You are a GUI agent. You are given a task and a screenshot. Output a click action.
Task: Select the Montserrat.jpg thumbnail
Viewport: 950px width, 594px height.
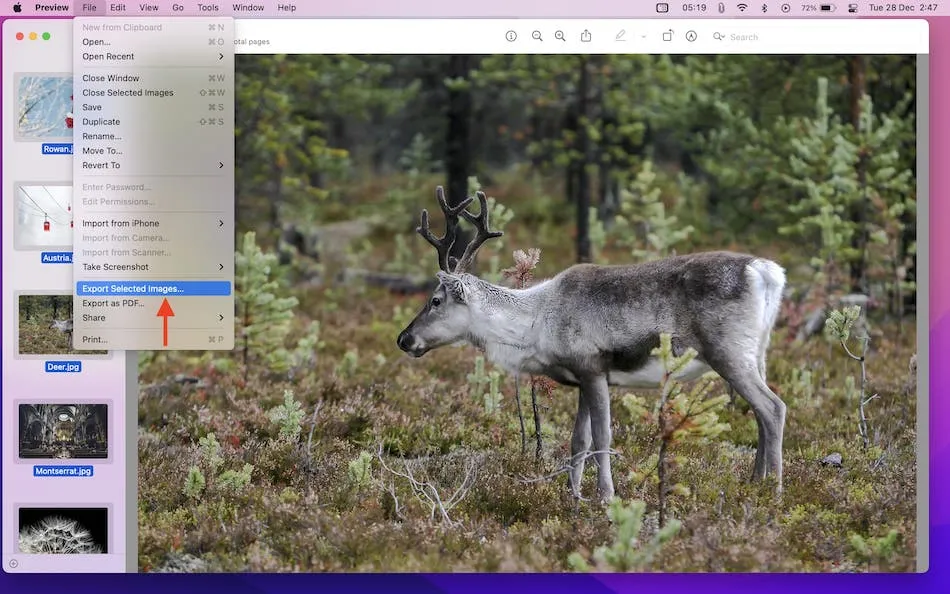[x=63, y=431]
